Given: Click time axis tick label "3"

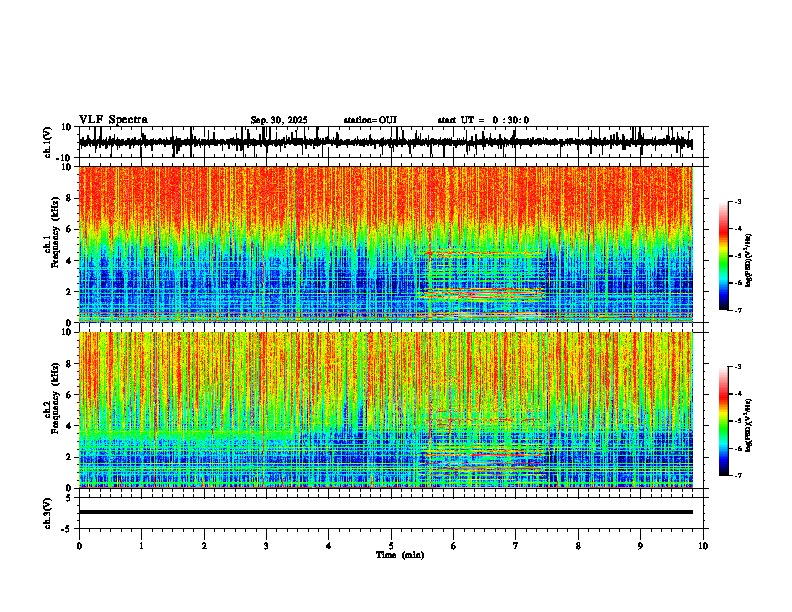Looking at the screenshot, I should pos(266,546).
